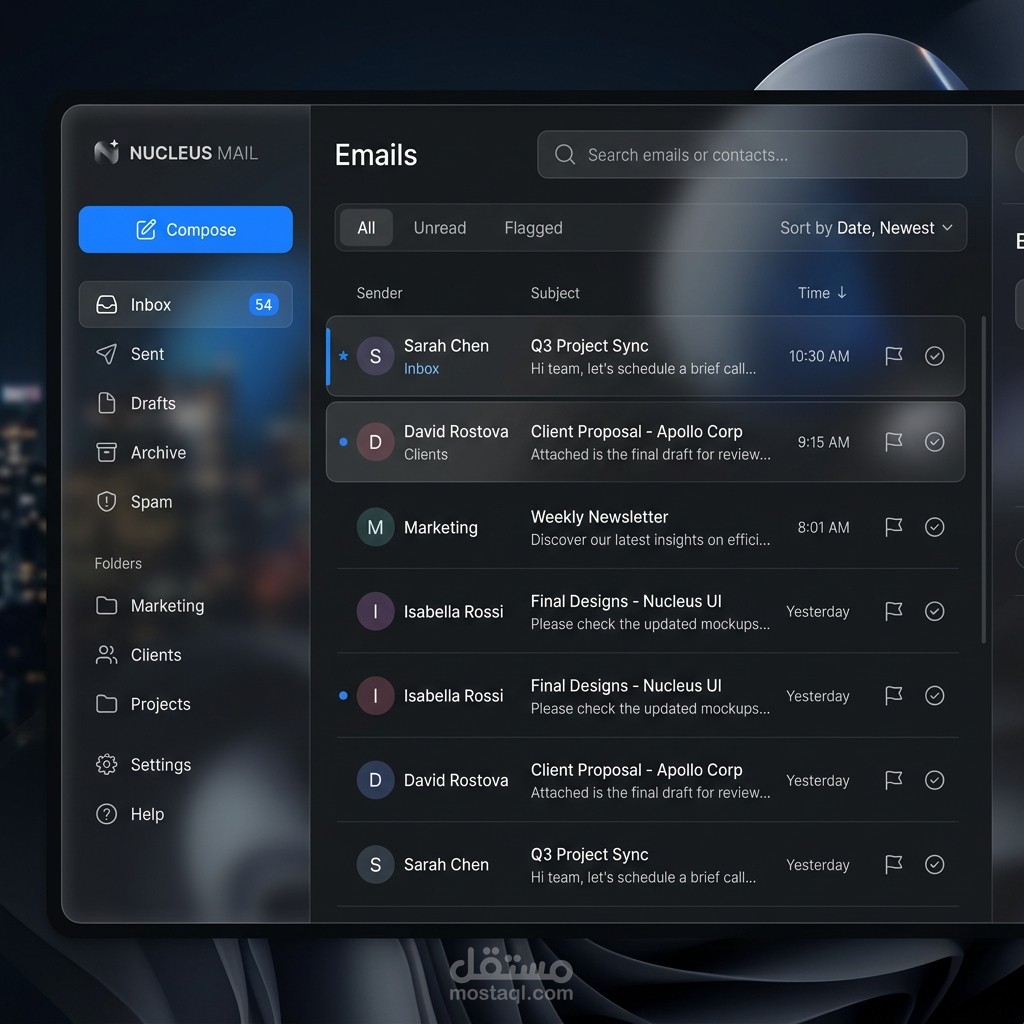
Task: Click the pencil icon on Compose
Action: pyautogui.click(x=146, y=229)
